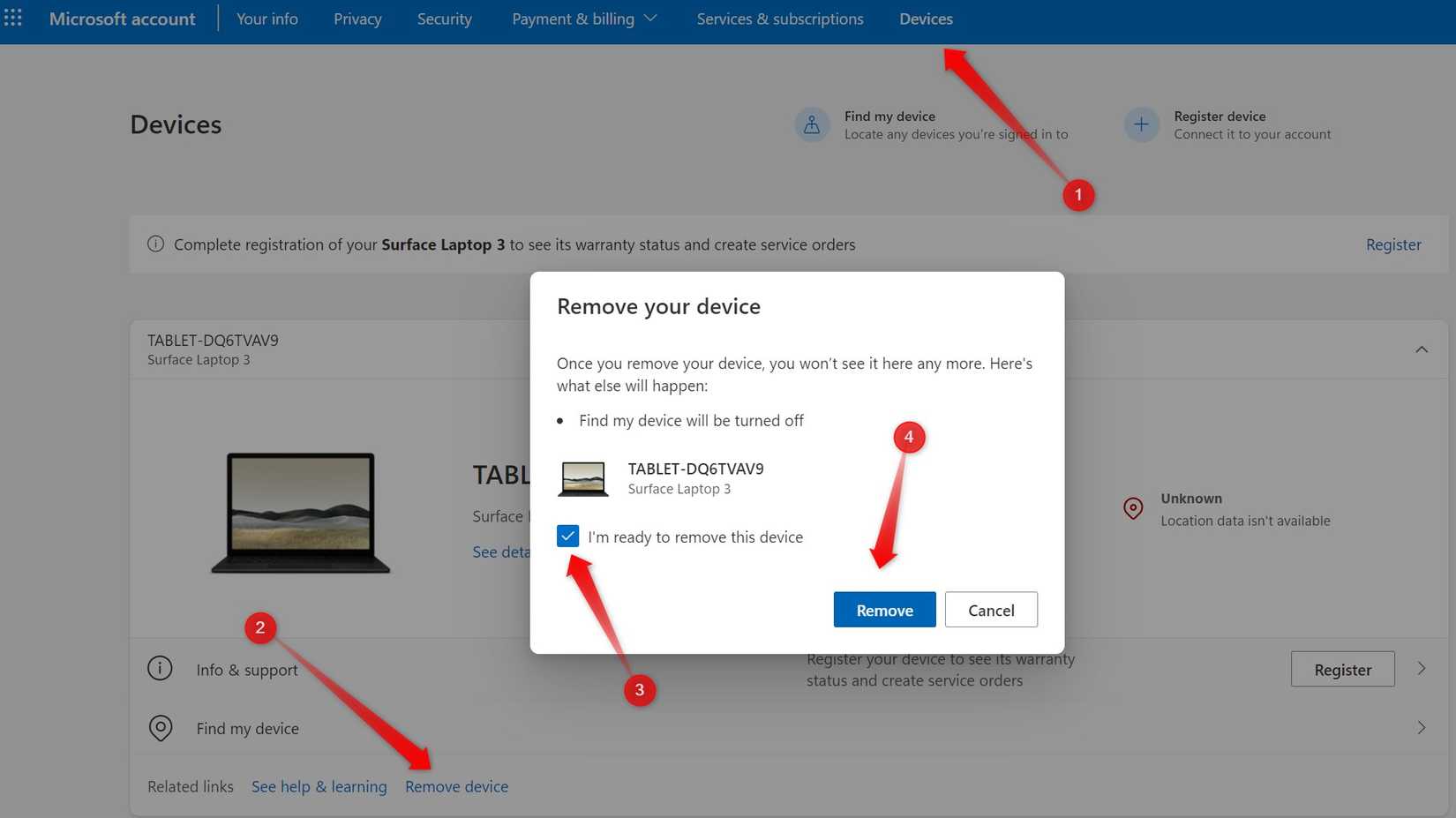Click the Remove button in the dialog
This screenshot has height=818, width=1456.
tap(884, 609)
